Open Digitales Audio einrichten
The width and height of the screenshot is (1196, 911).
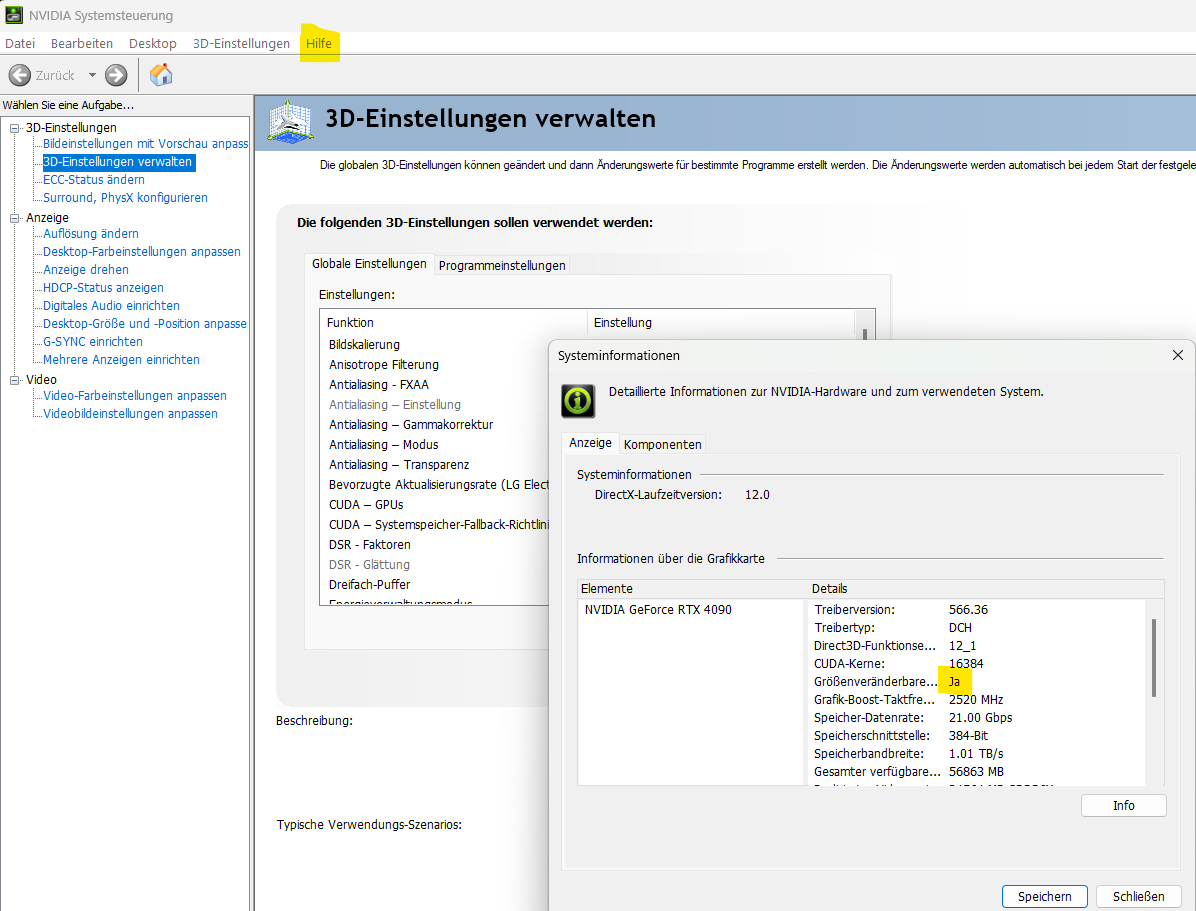(111, 305)
